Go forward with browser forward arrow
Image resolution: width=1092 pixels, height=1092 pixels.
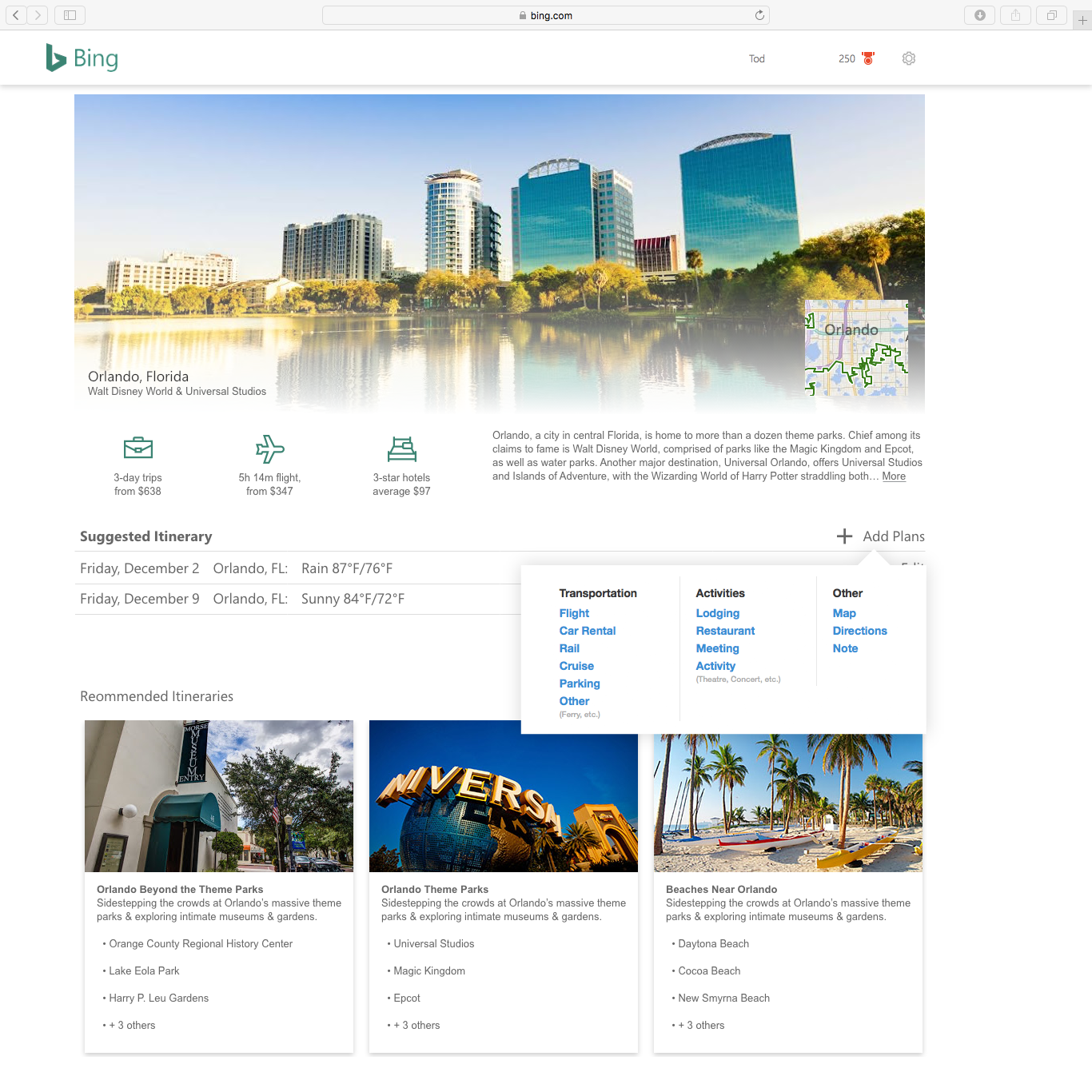pos(37,14)
